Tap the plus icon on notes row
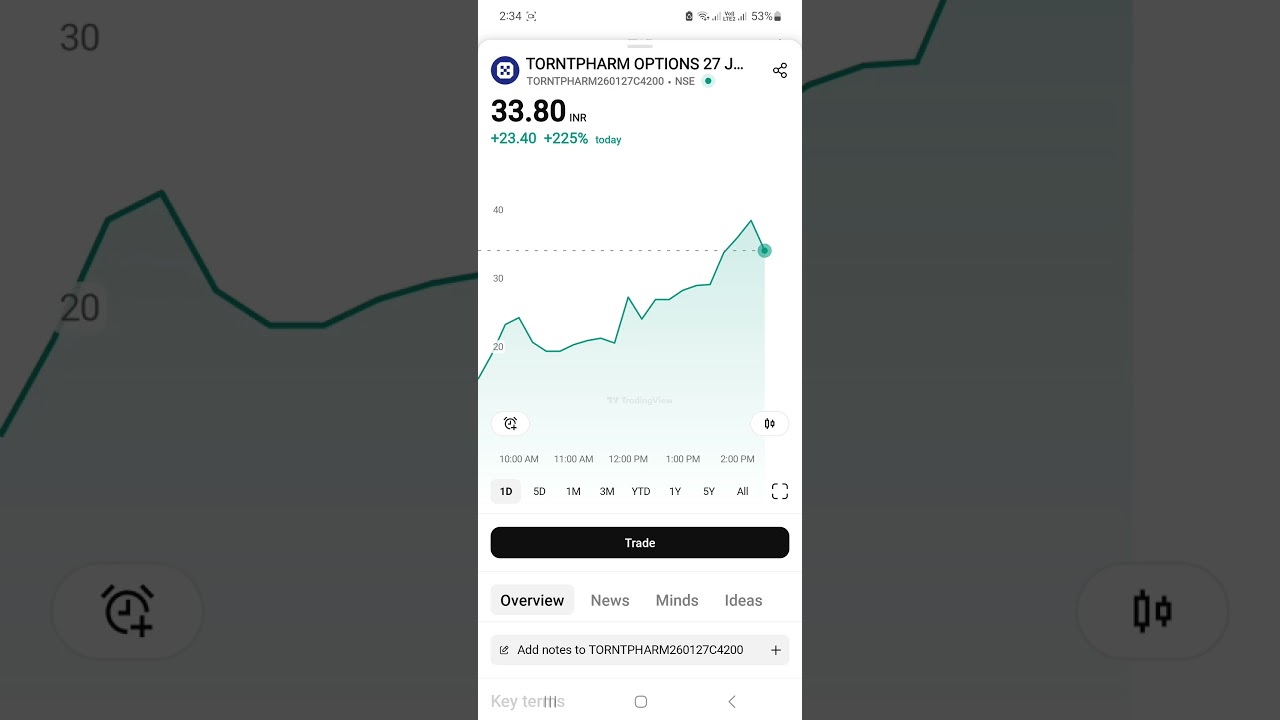Image resolution: width=1280 pixels, height=720 pixels. coord(775,650)
